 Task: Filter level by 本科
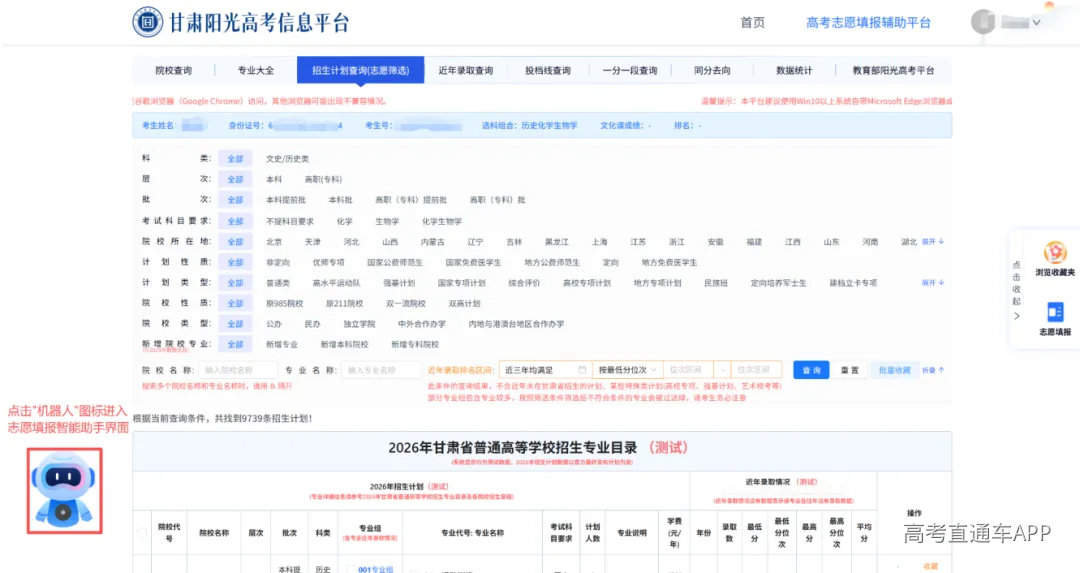tap(273, 179)
